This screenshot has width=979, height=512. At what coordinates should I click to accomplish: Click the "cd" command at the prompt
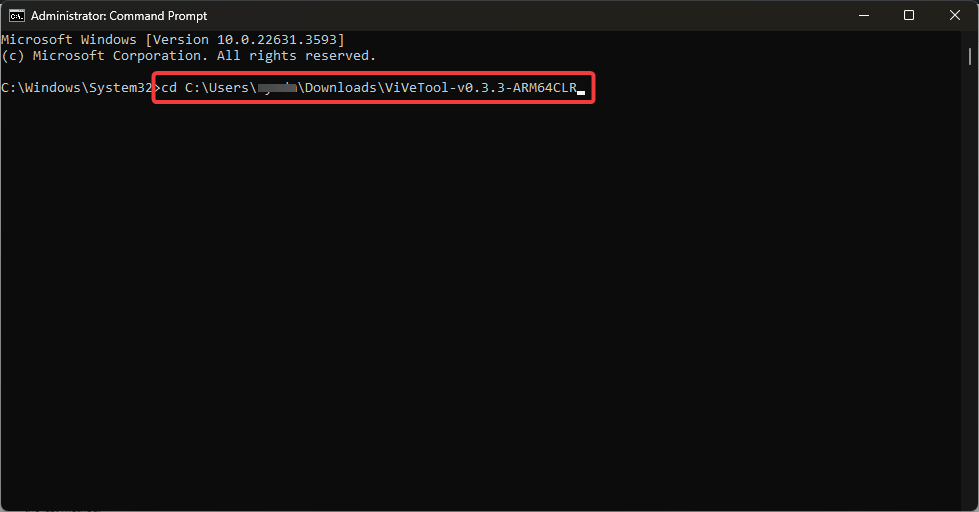coord(169,88)
